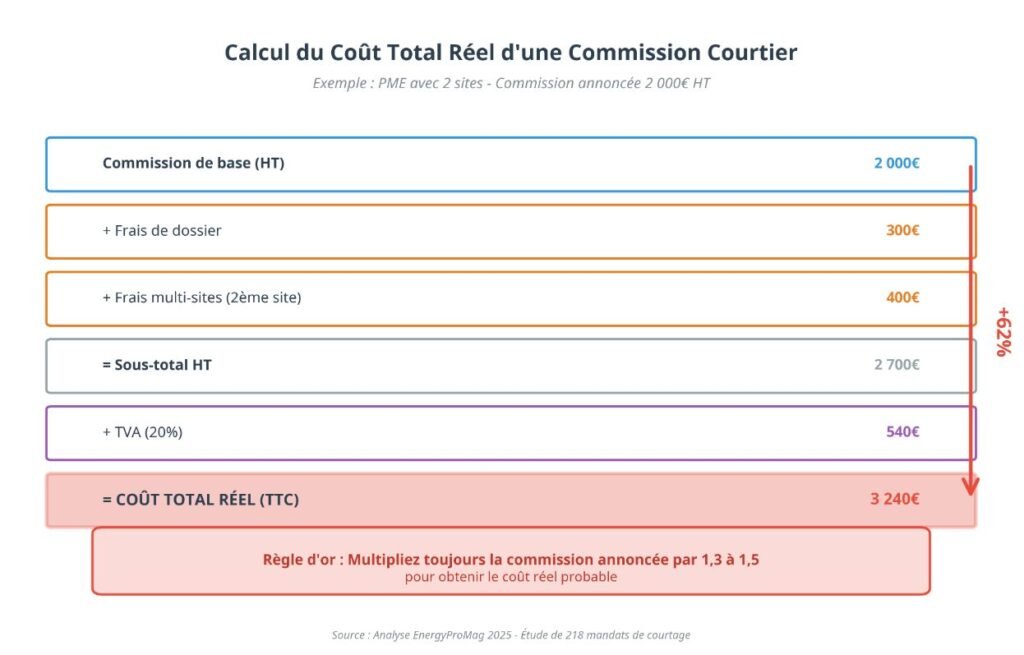Image resolution: width=1024 pixels, height=655 pixels.
Task: Select the main title about Commission Courtier
Action: pyautogui.click(x=511, y=52)
